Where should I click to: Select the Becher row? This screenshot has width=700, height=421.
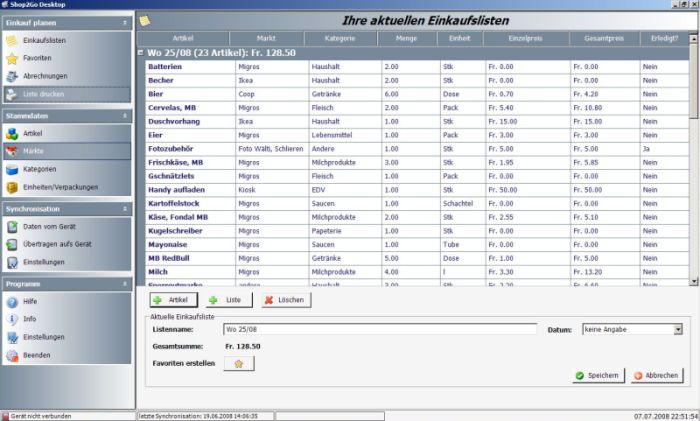pyautogui.click(x=417, y=80)
